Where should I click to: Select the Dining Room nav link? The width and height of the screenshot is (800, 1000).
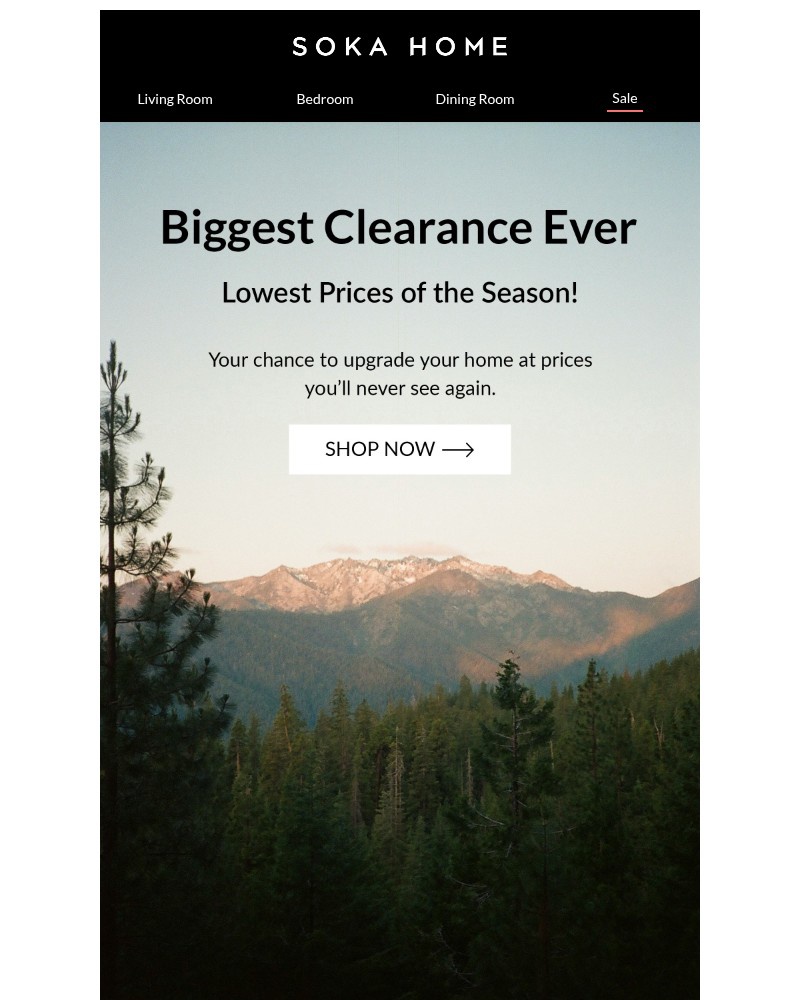pos(475,99)
